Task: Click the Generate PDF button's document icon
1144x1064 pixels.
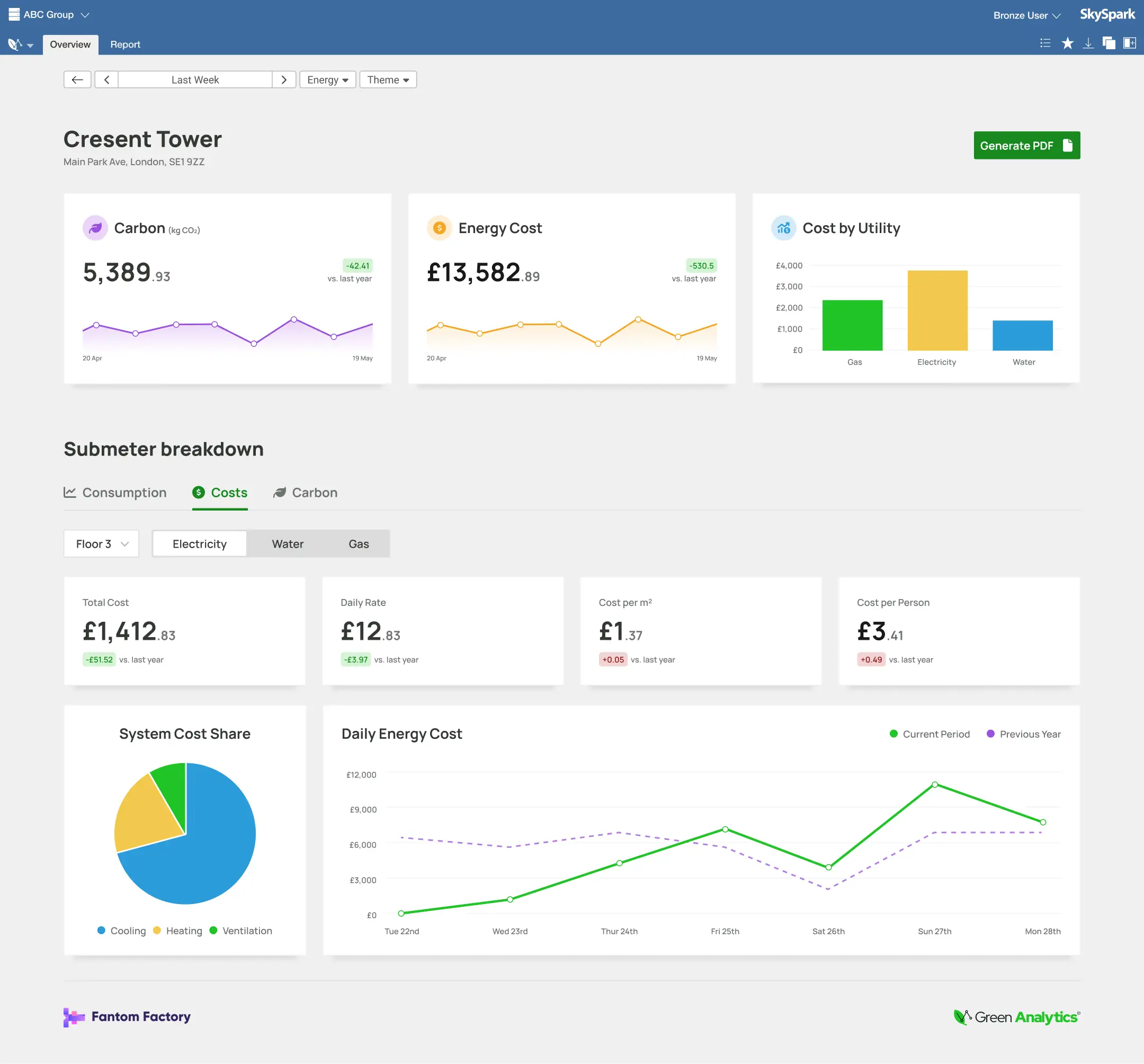Action: coord(1068,145)
